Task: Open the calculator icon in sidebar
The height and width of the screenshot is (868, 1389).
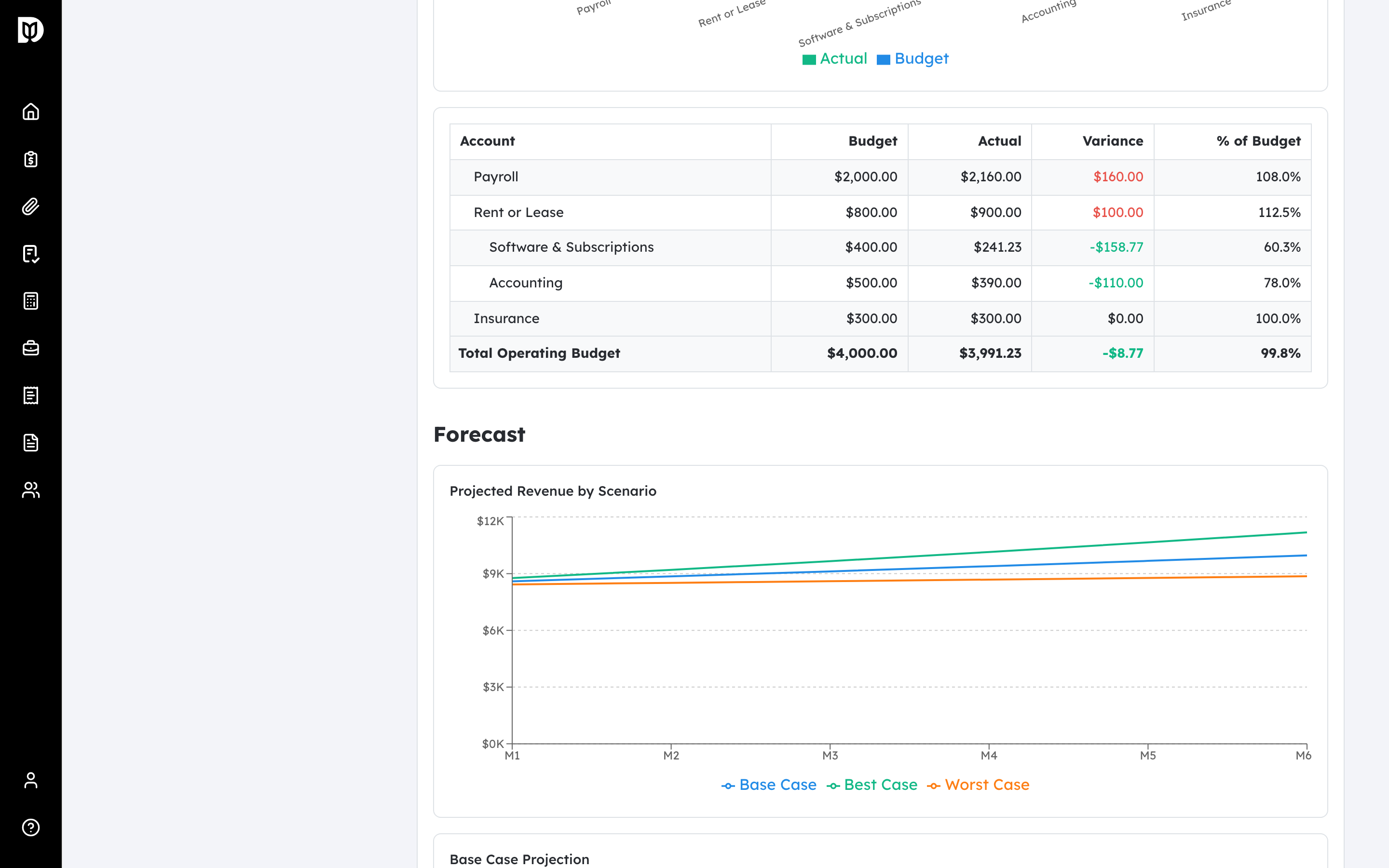Action: tap(30, 301)
